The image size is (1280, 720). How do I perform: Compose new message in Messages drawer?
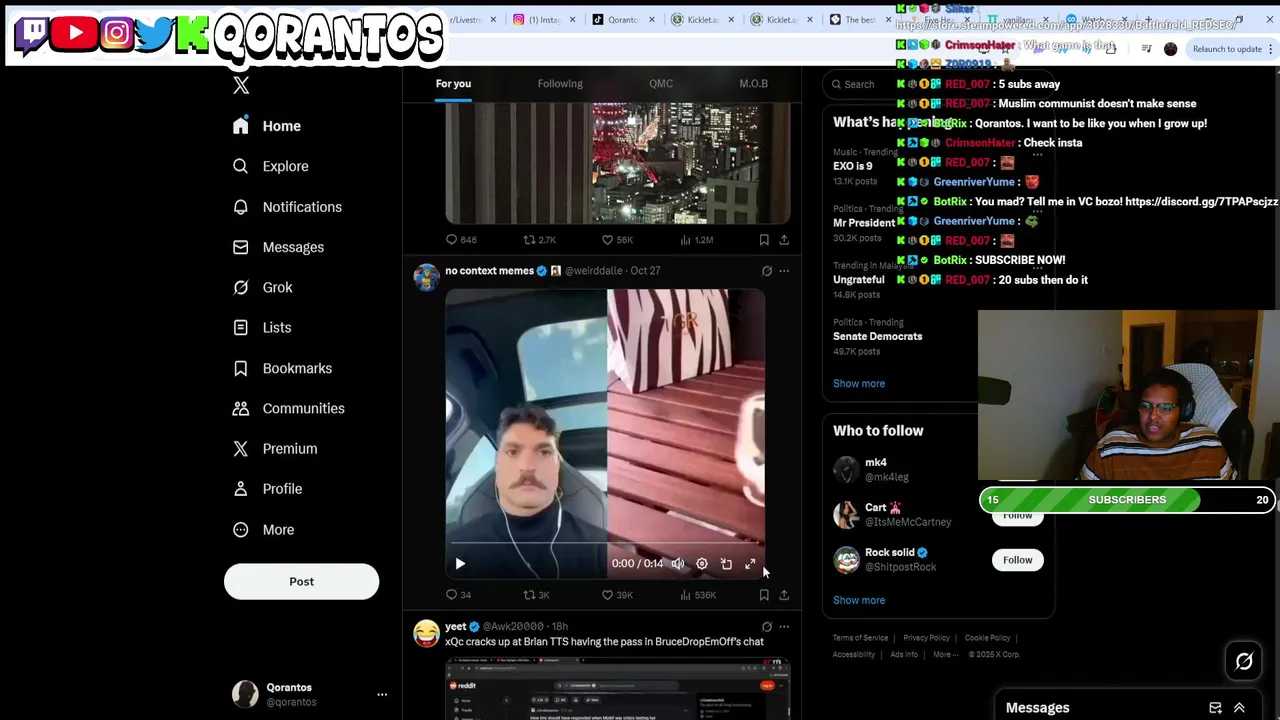tap(1215, 708)
